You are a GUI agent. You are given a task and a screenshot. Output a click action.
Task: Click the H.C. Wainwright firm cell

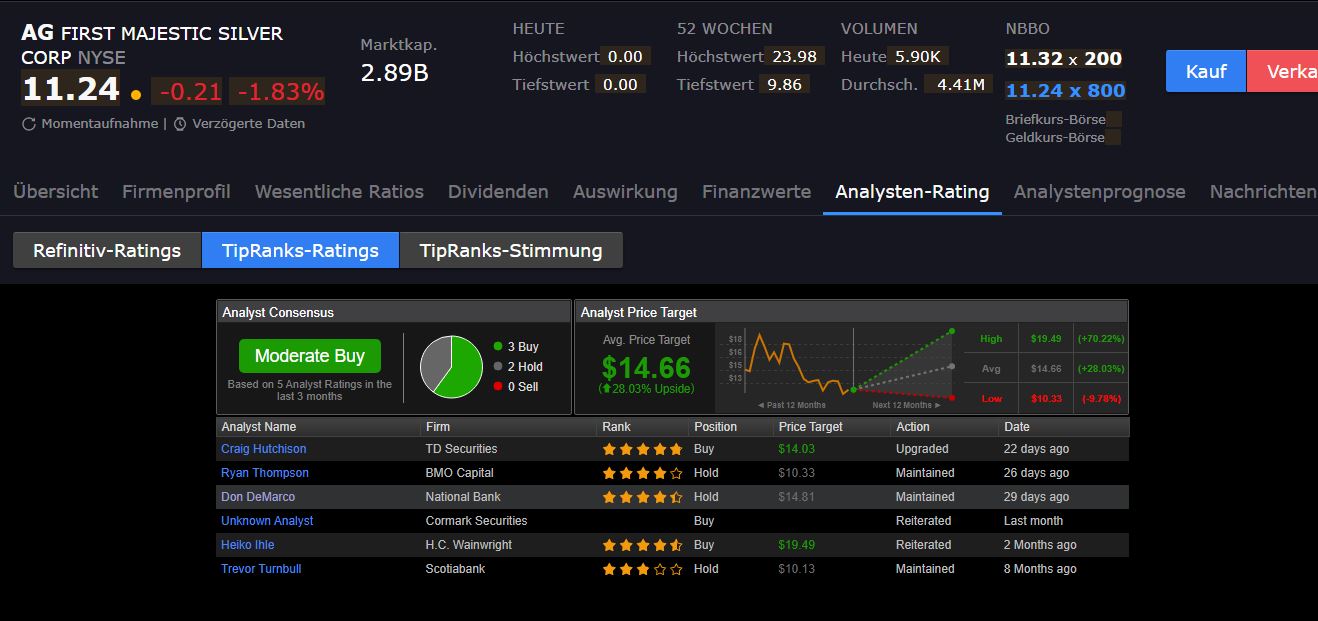[468, 545]
